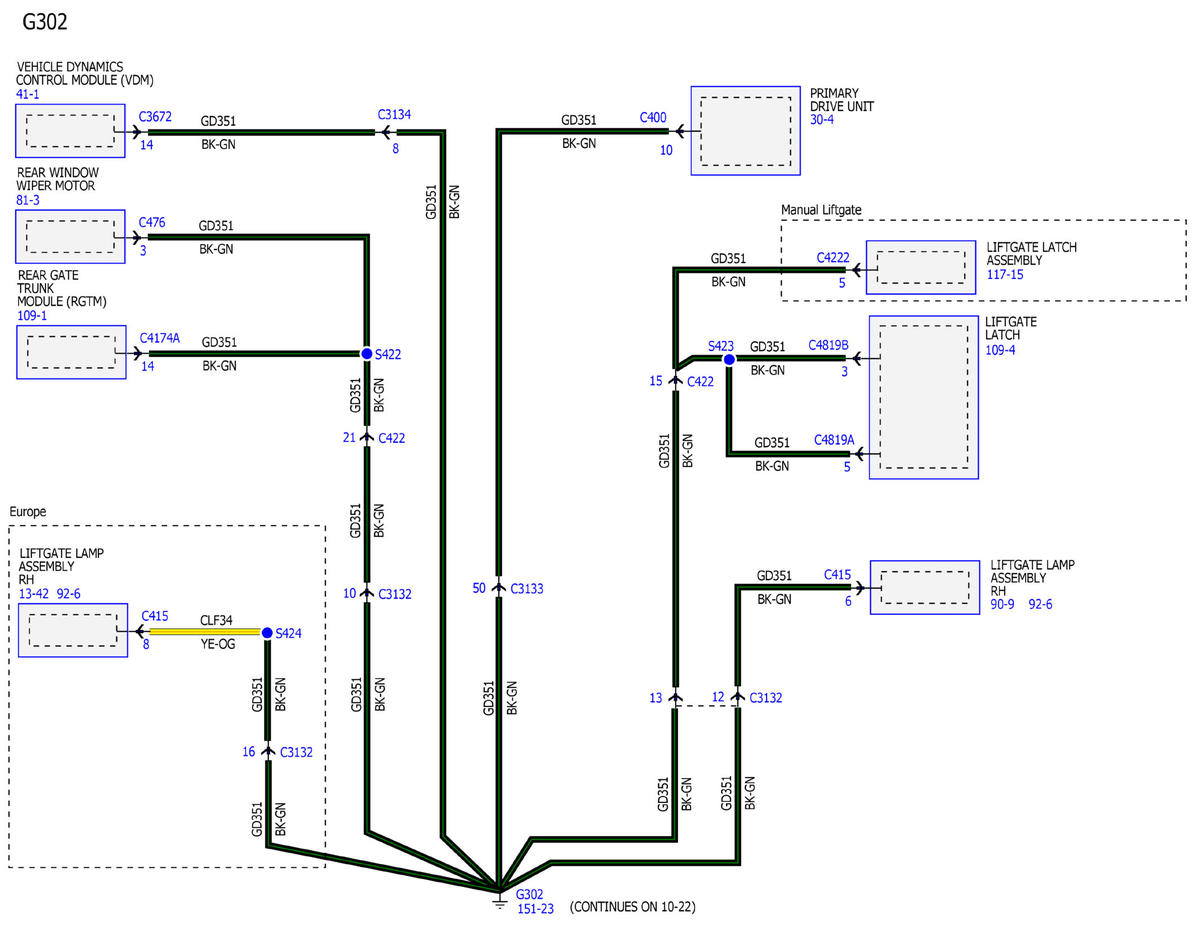Screen dimensions: 1200x927
Task: Click the Vehicle Dynamics Control Module component box
Action: click(x=70, y=130)
